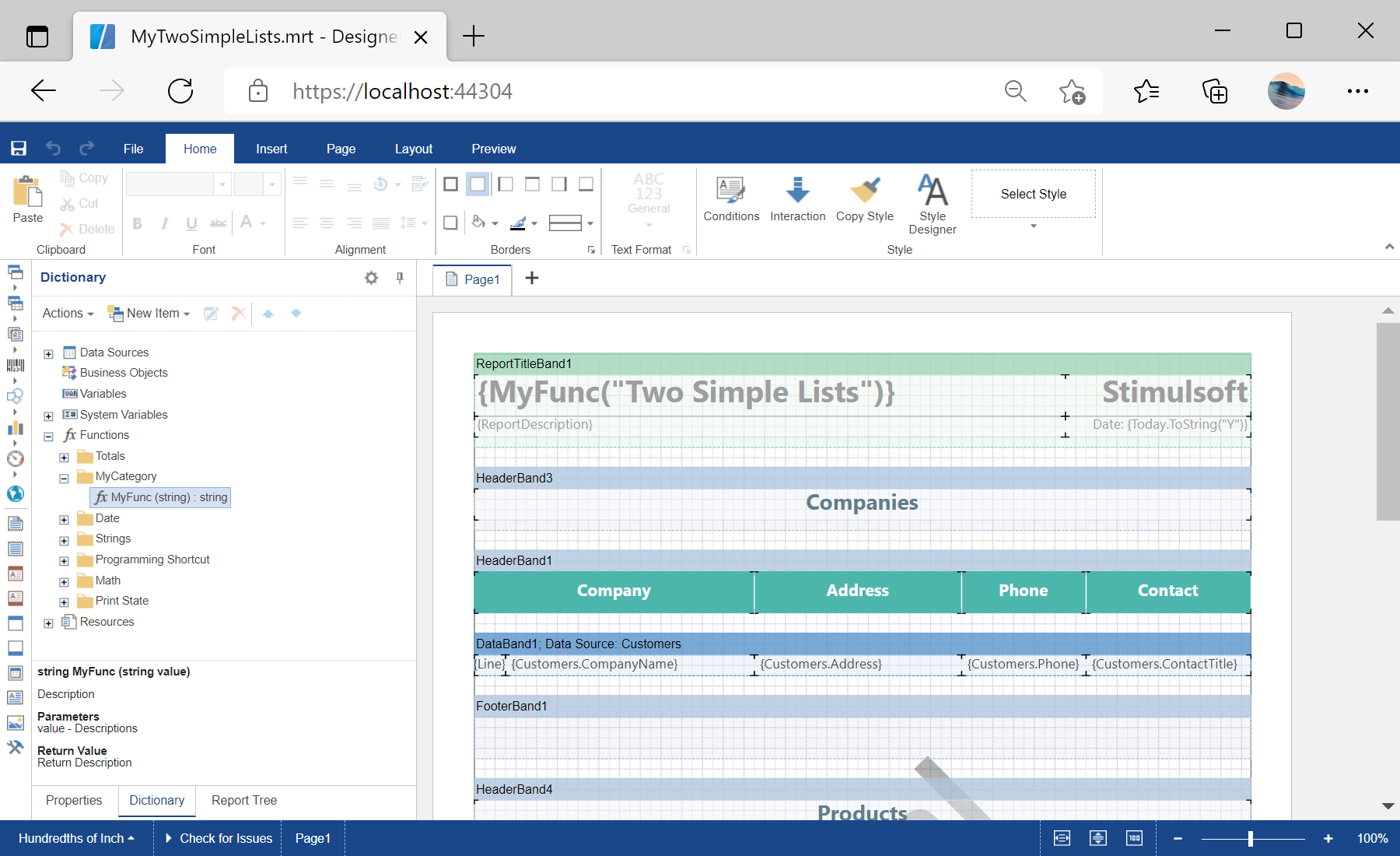Open the Style Designer
Image resolution: width=1400 pixels, height=856 pixels.
[x=933, y=204]
